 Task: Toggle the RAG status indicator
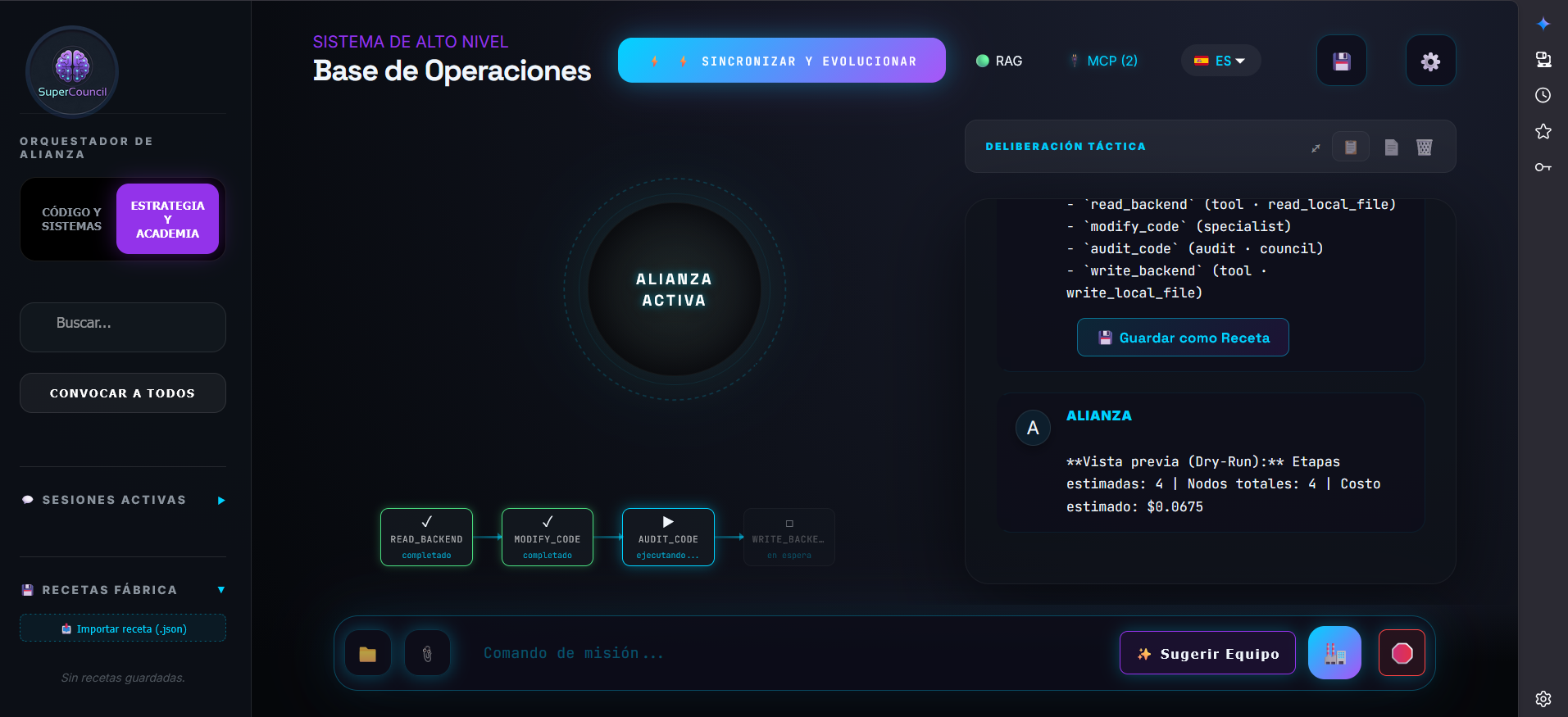click(x=999, y=61)
